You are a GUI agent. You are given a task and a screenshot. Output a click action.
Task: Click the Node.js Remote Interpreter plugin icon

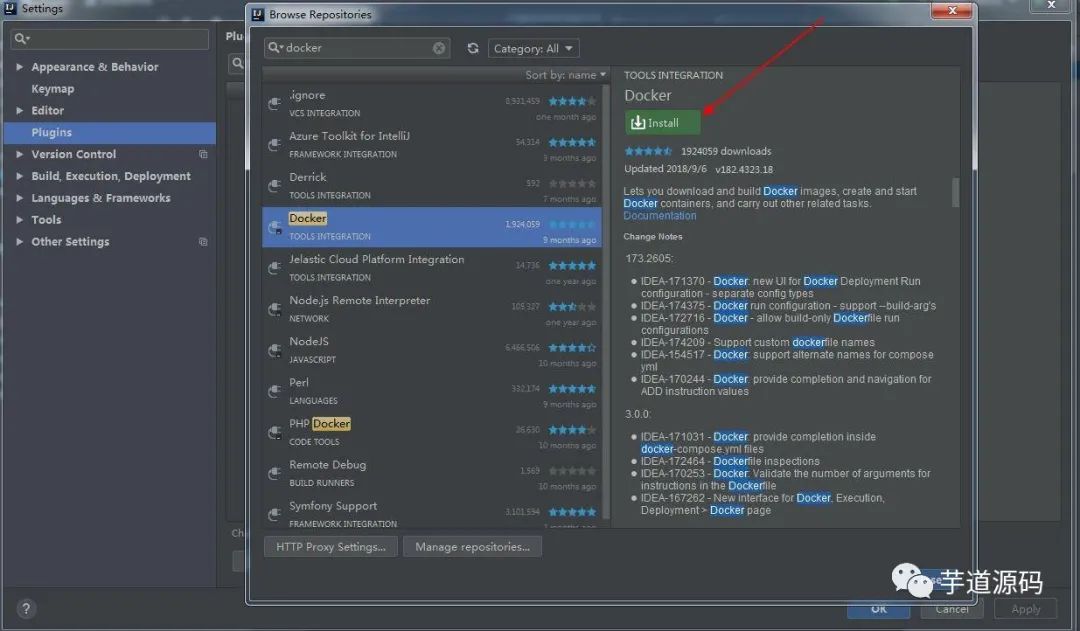274,309
